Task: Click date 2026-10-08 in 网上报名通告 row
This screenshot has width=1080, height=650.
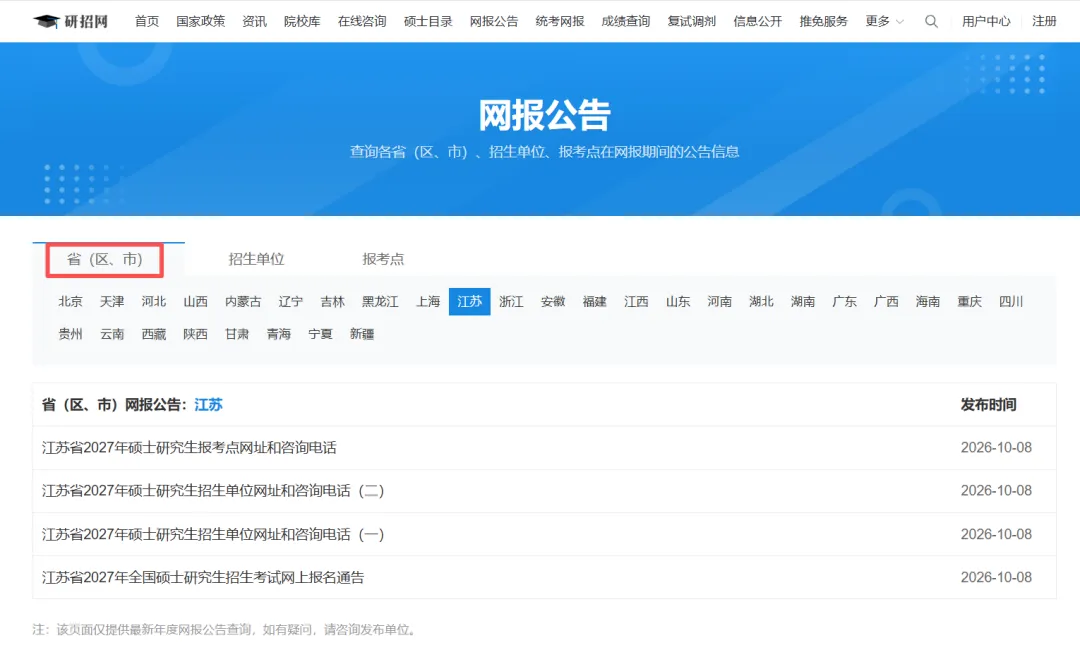Action: coord(996,578)
